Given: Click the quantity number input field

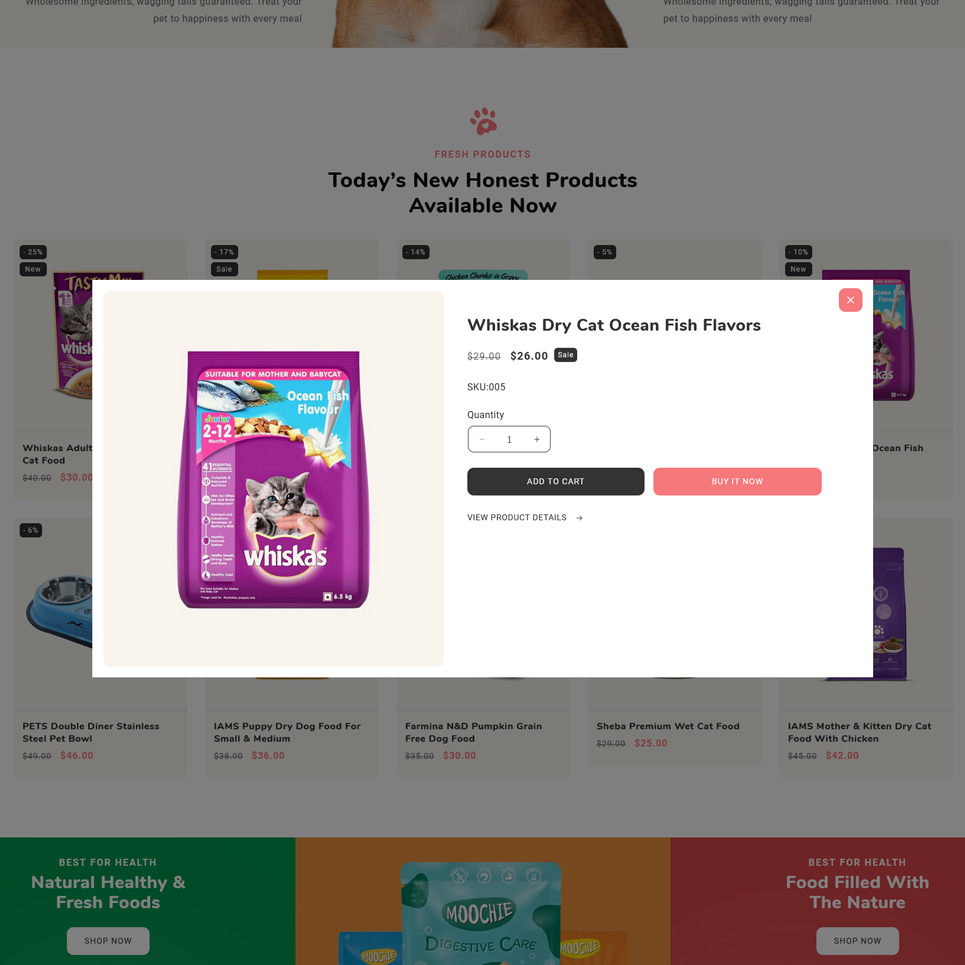Looking at the screenshot, I should click(509, 439).
